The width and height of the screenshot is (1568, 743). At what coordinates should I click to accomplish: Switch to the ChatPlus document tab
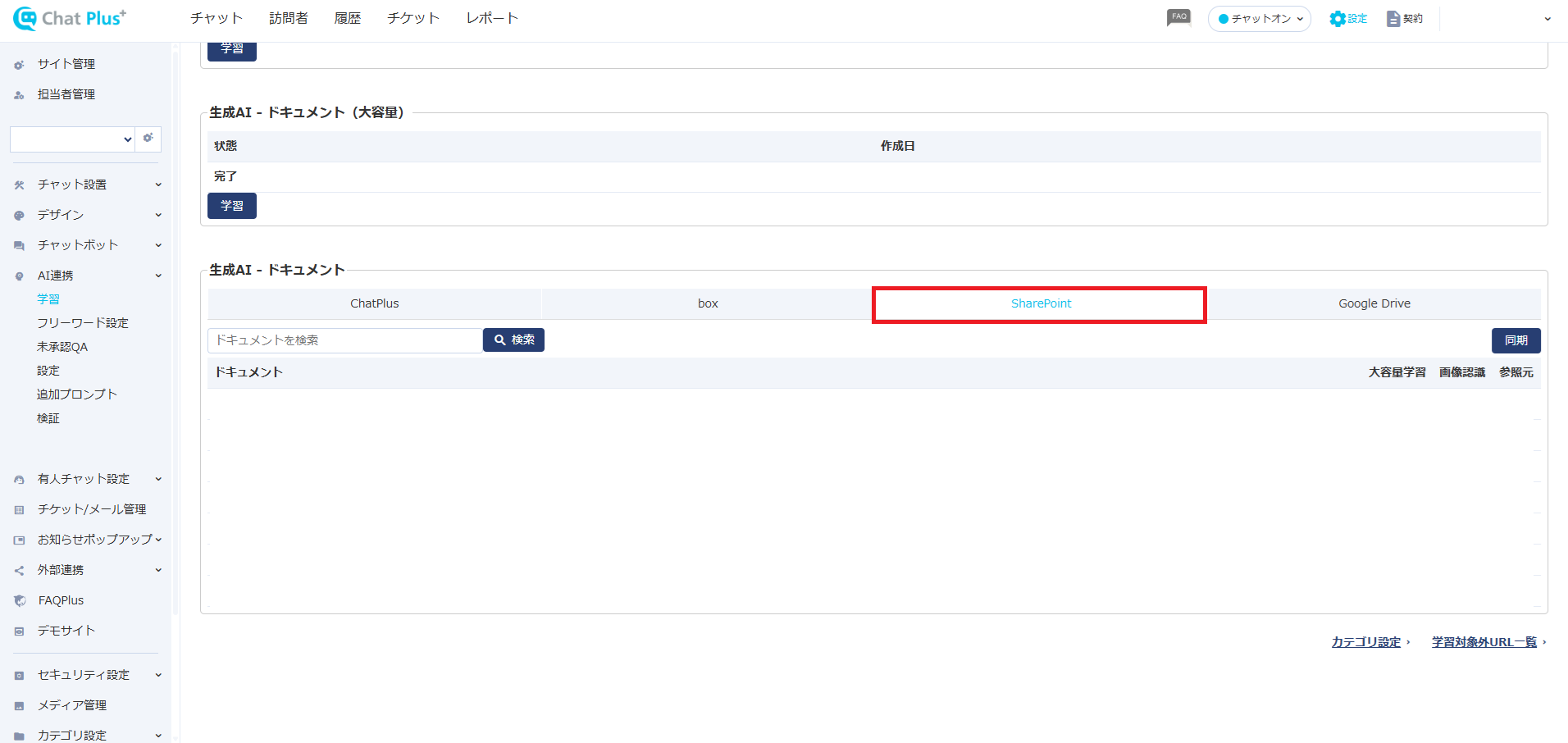(375, 303)
